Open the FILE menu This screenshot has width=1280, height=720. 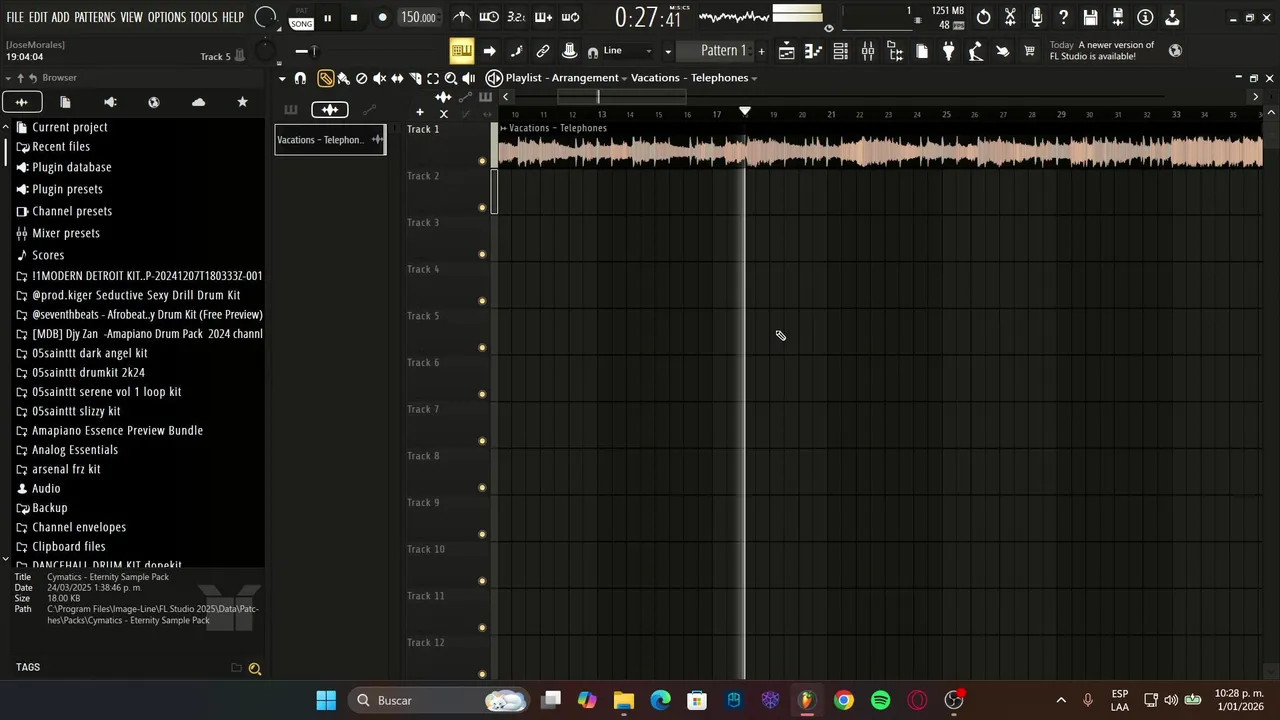coord(15,18)
